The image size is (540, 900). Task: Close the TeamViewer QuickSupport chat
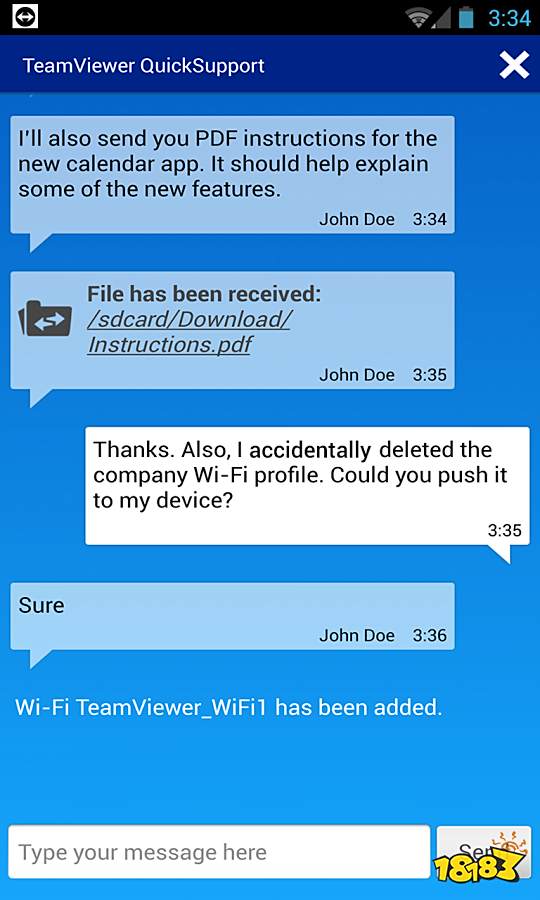pos(514,65)
